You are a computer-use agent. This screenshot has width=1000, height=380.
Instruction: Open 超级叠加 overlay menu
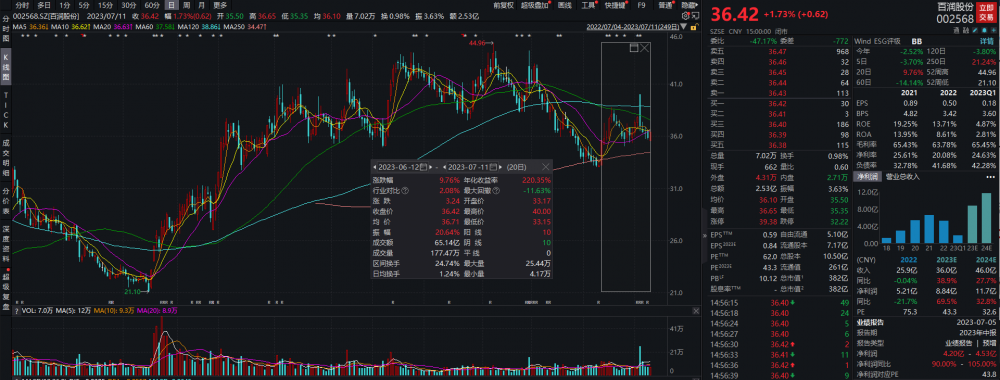(534, 5)
